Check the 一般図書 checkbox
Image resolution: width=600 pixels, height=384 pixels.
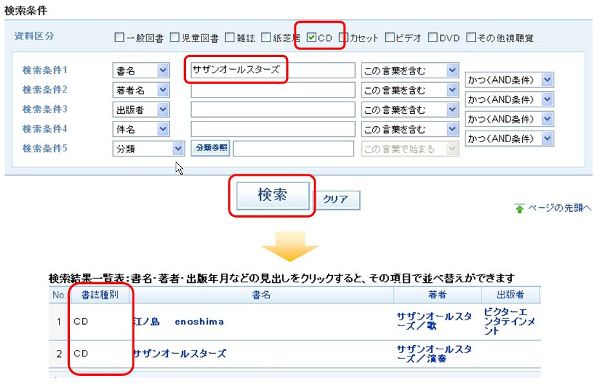point(119,37)
